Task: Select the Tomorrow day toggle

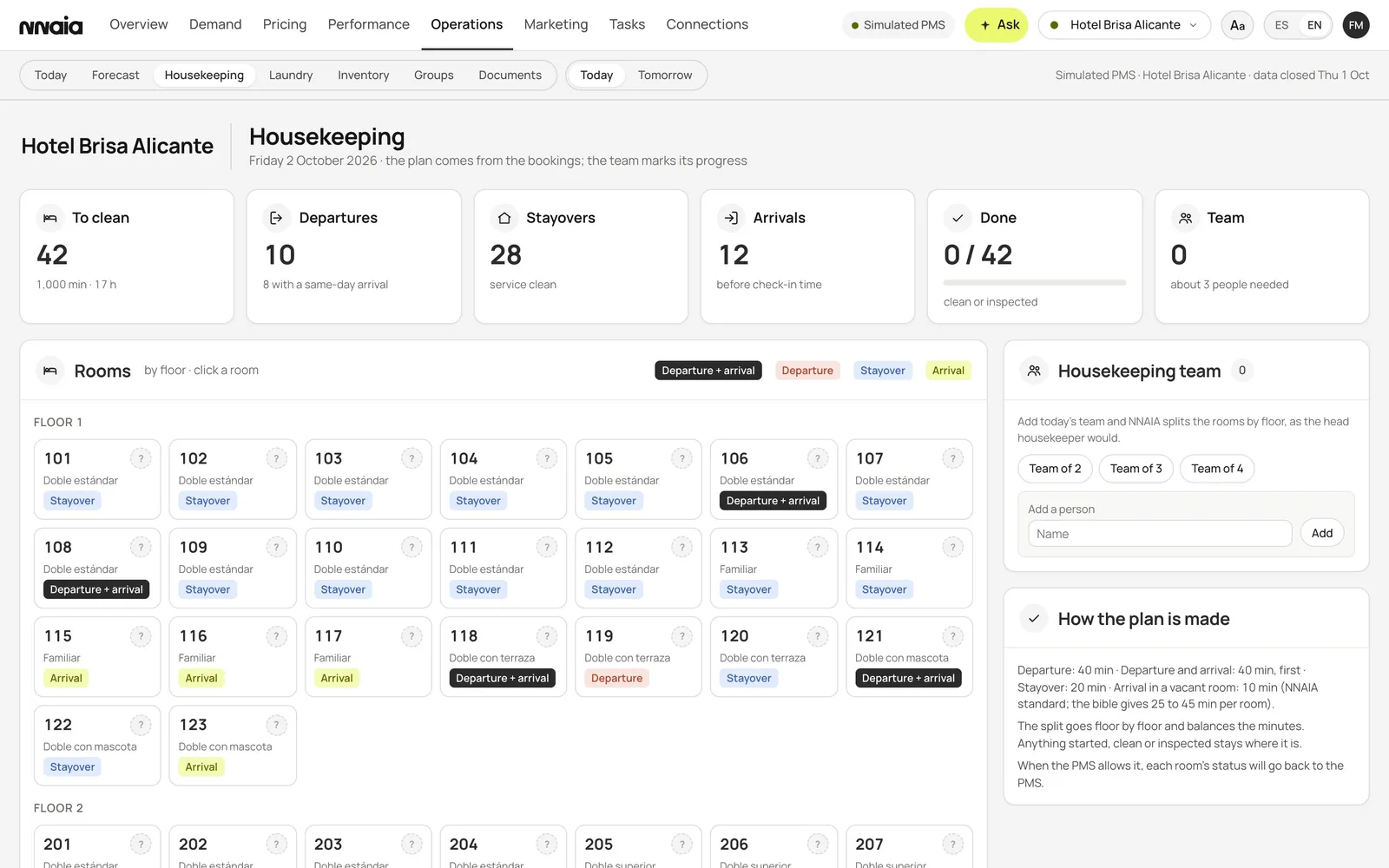Action: pos(665,76)
